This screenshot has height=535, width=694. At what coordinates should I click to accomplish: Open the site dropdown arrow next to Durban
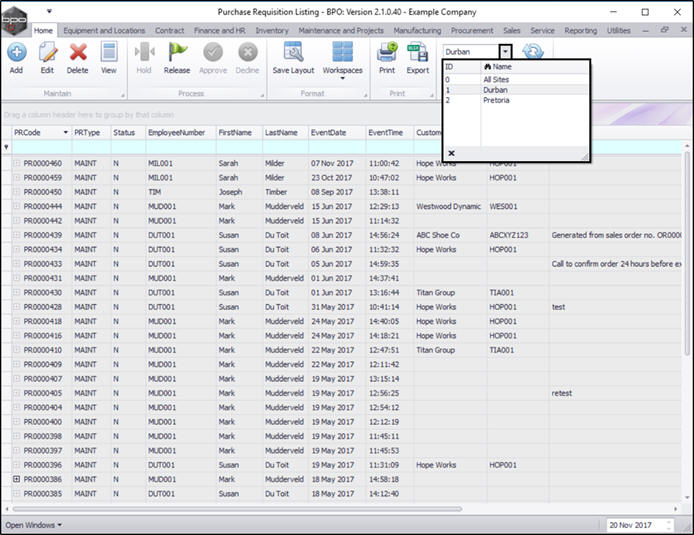pos(505,52)
